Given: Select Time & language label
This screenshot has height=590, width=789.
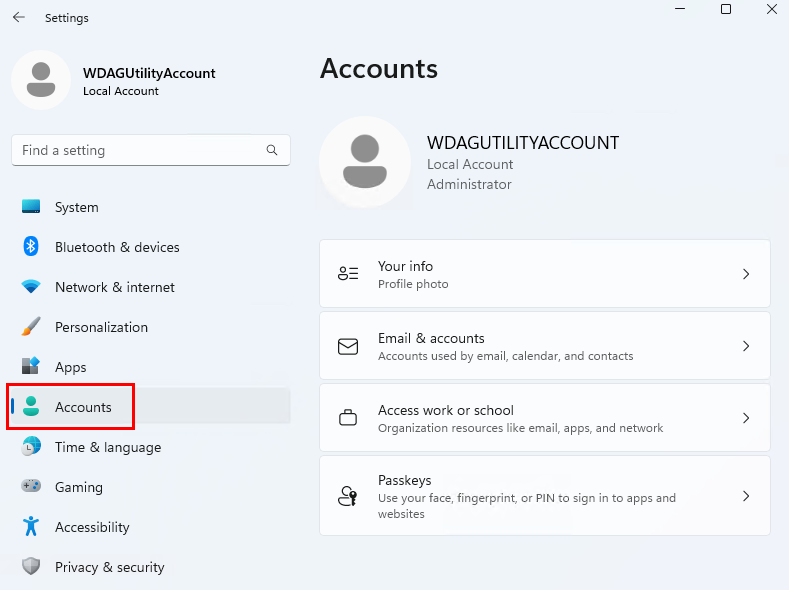Looking at the screenshot, I should (108, 447).
